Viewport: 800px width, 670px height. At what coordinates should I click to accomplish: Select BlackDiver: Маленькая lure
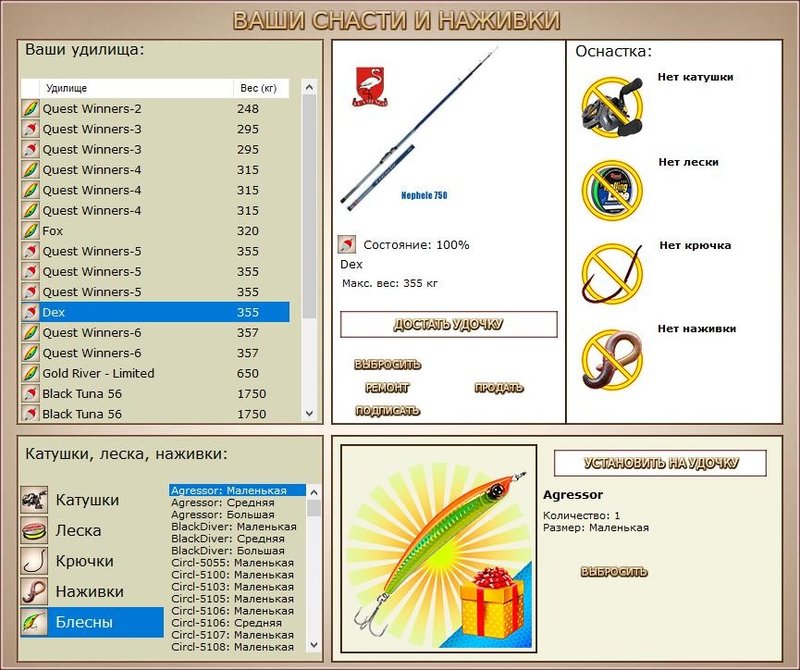238,527
